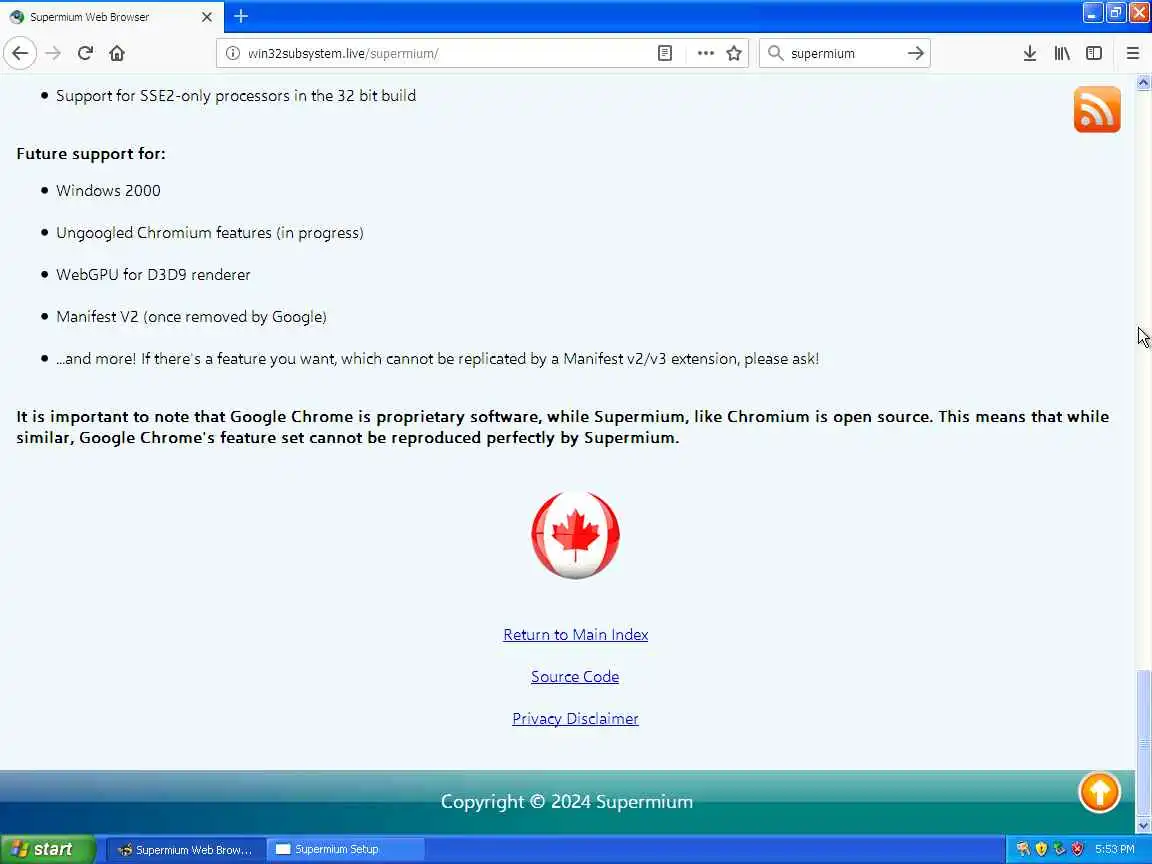Close the Supermium Web Browser tab
1152x864 pixels.
click(x=206, y=16)
